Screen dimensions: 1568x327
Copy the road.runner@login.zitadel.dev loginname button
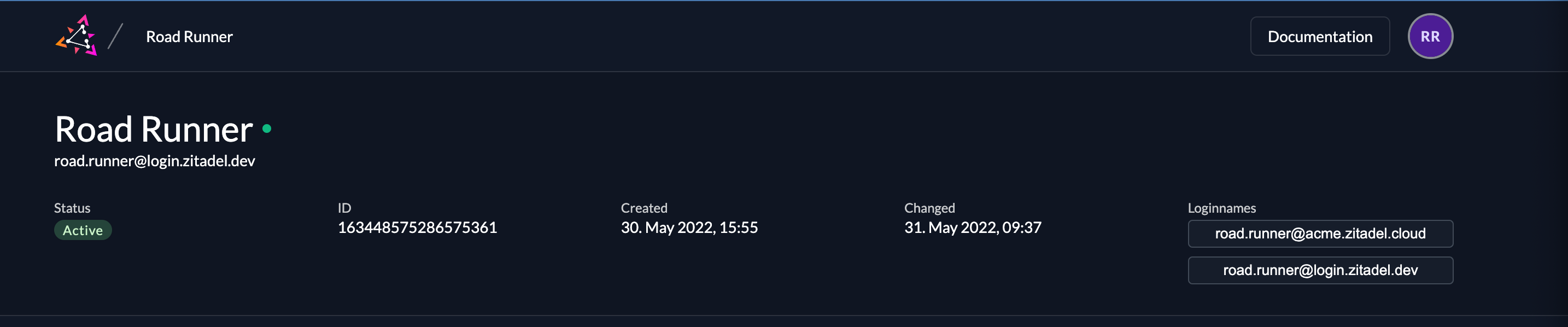[1320, 270]
